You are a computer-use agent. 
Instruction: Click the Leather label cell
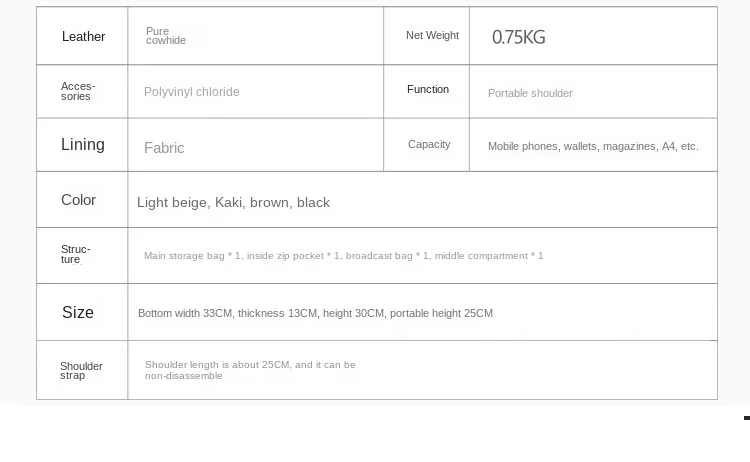tap(83, 37)
